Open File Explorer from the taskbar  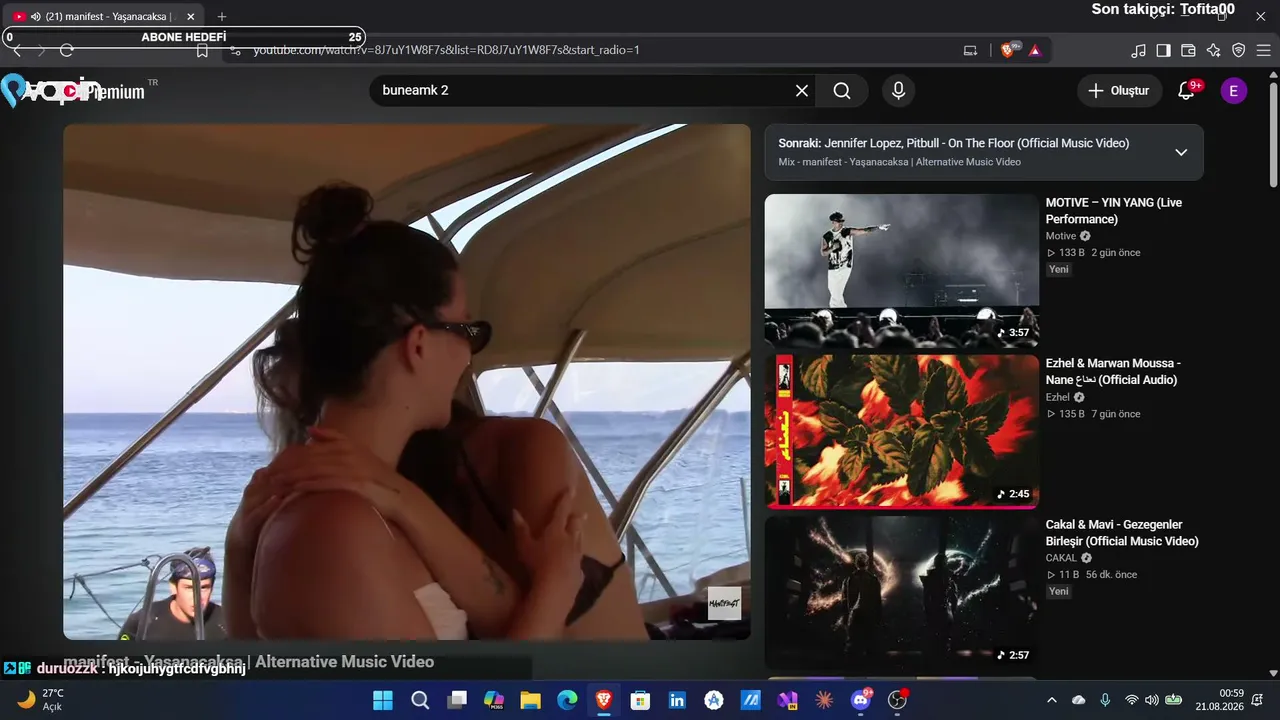[x=530, y=700]
